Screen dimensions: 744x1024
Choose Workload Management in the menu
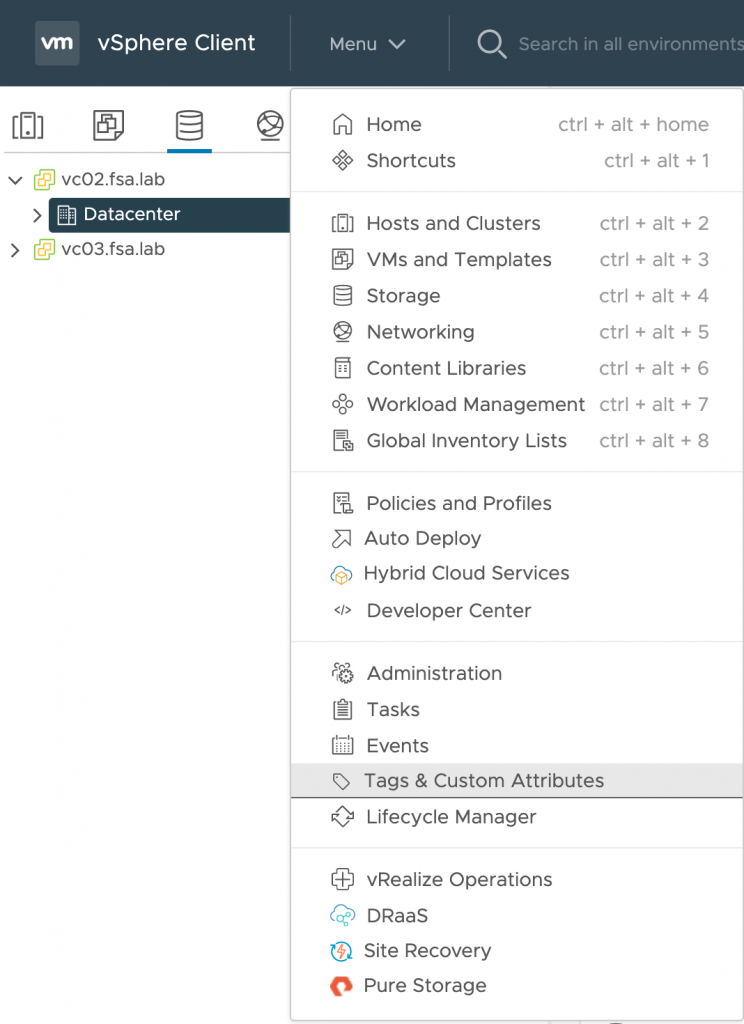tap(475, 405)
